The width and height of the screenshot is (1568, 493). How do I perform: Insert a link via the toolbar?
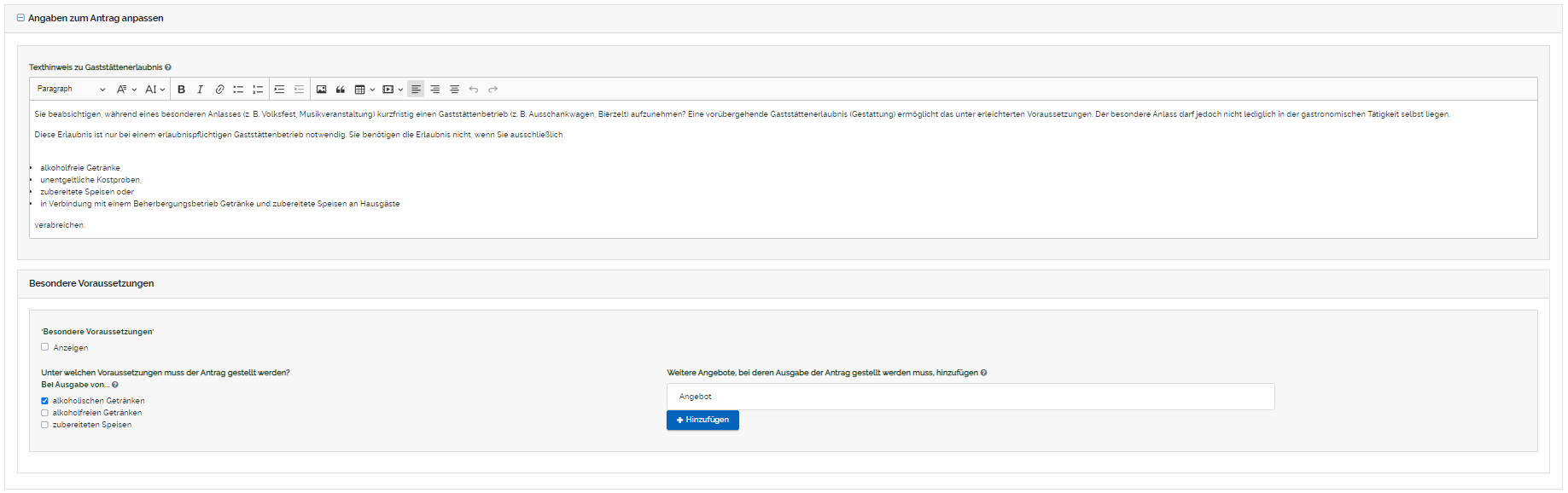pos(219,90)
